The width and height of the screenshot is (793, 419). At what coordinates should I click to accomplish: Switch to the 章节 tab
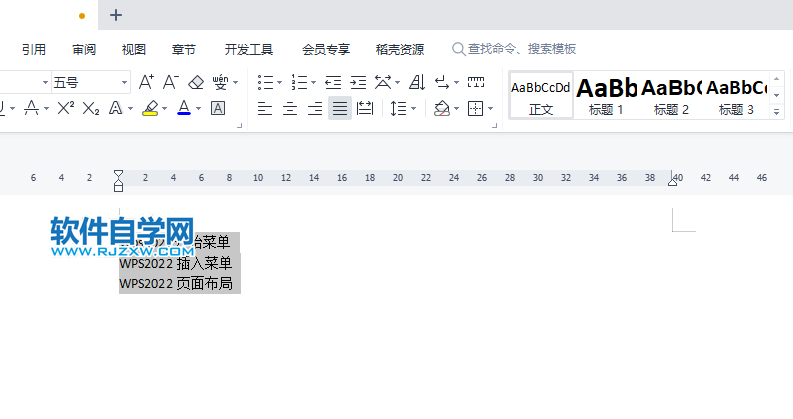point(184,49)
